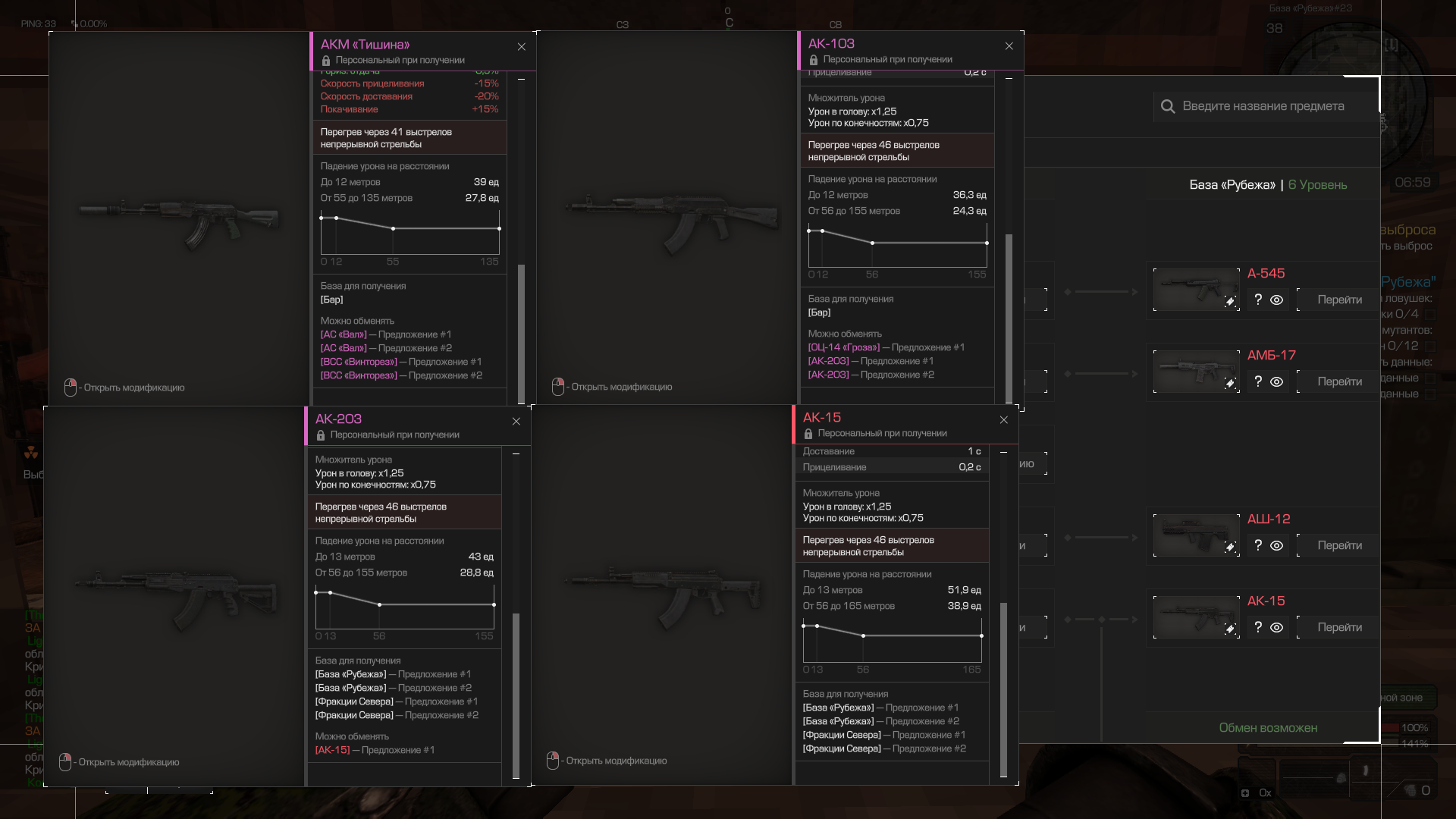This screenshot has height=819, width=1456.
Task: Click the 'Обмен возможен' status text
Action: [x=1268, y=728]
